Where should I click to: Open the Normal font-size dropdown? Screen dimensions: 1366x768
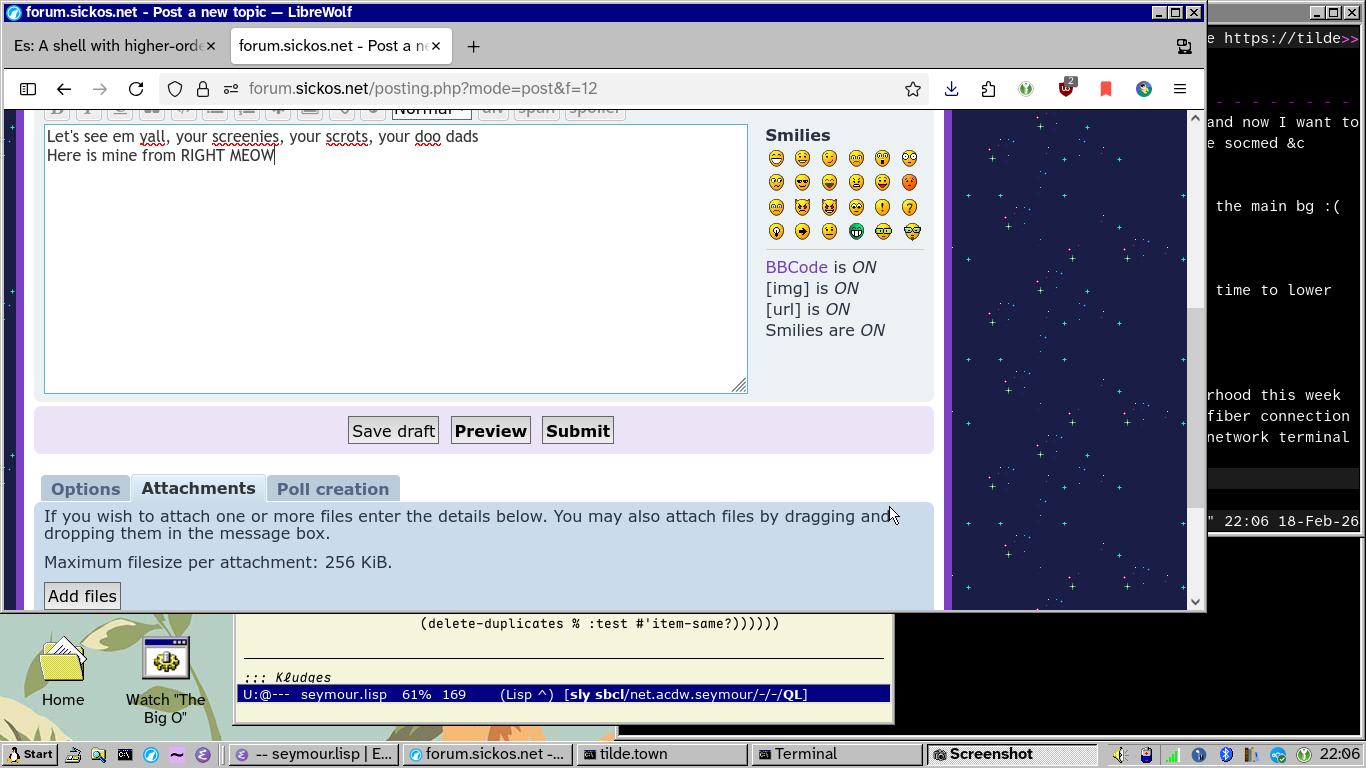430,108
